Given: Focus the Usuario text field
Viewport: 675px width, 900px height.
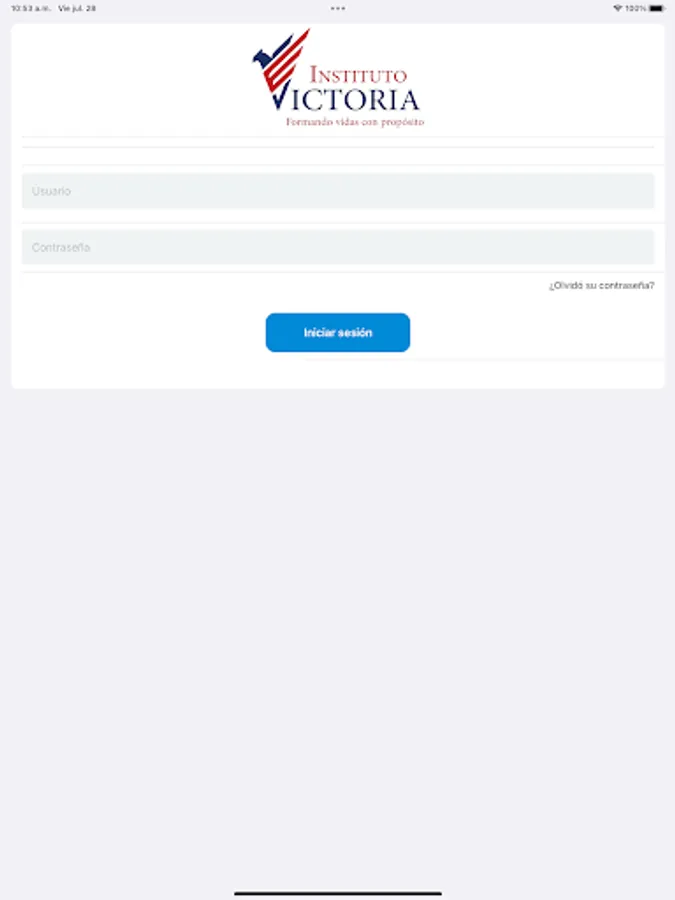Looking at the screenshot, I should [x=338, y=191].
